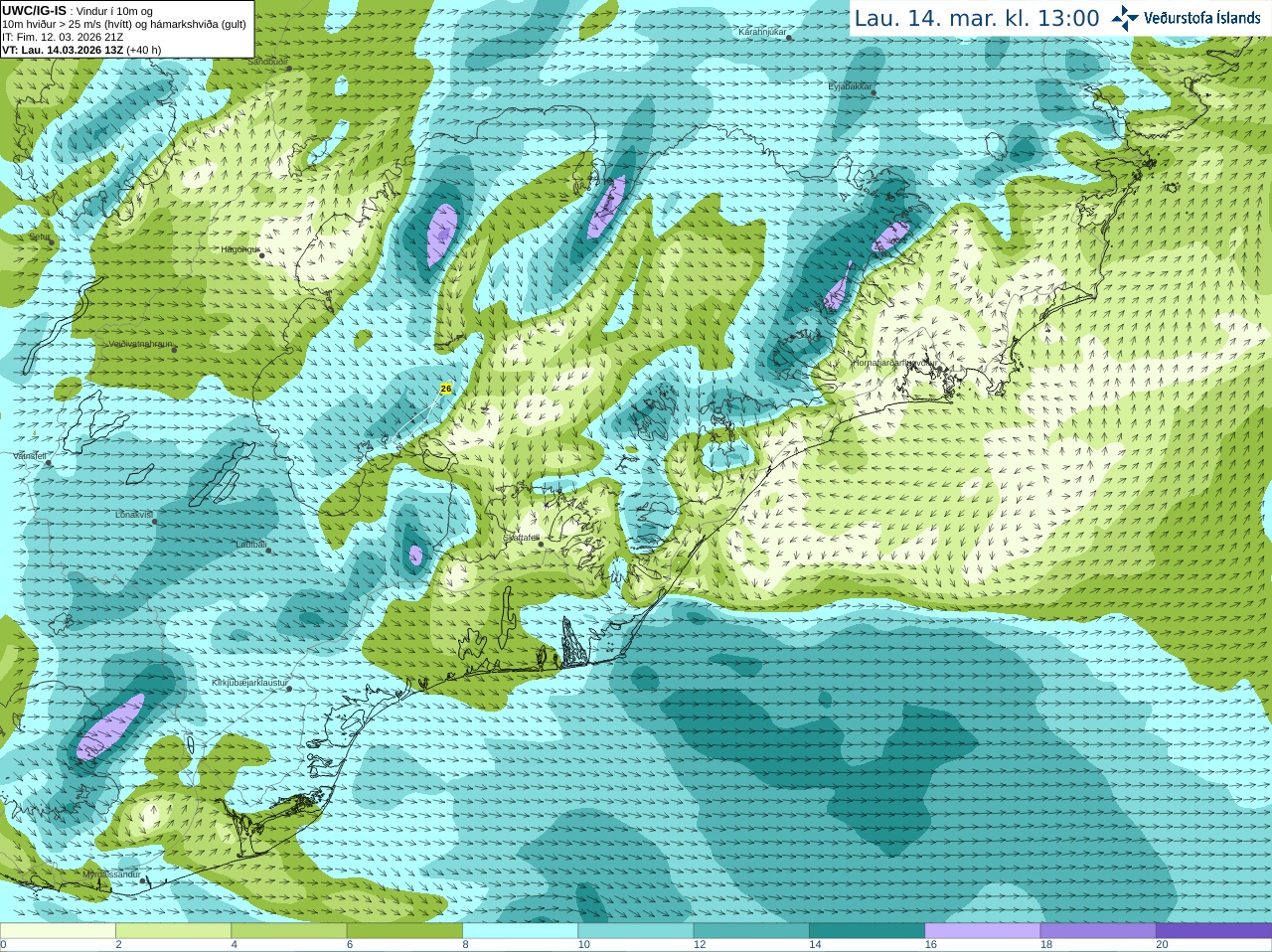Image resolution: width=1272 pixels, height=952 pixels.
Task: Select the 8–10 m/s light cyan swatch
Action: click(x=520, y=930)
